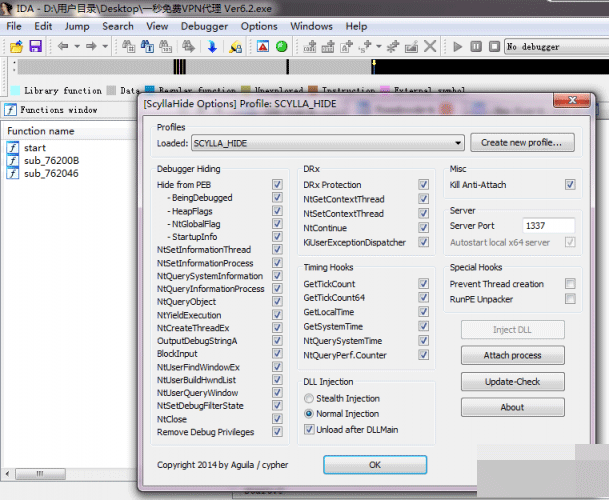This screenshot has width=609, height=500.
Task: Click the save floppy disk icon
Action: point(35,47)
